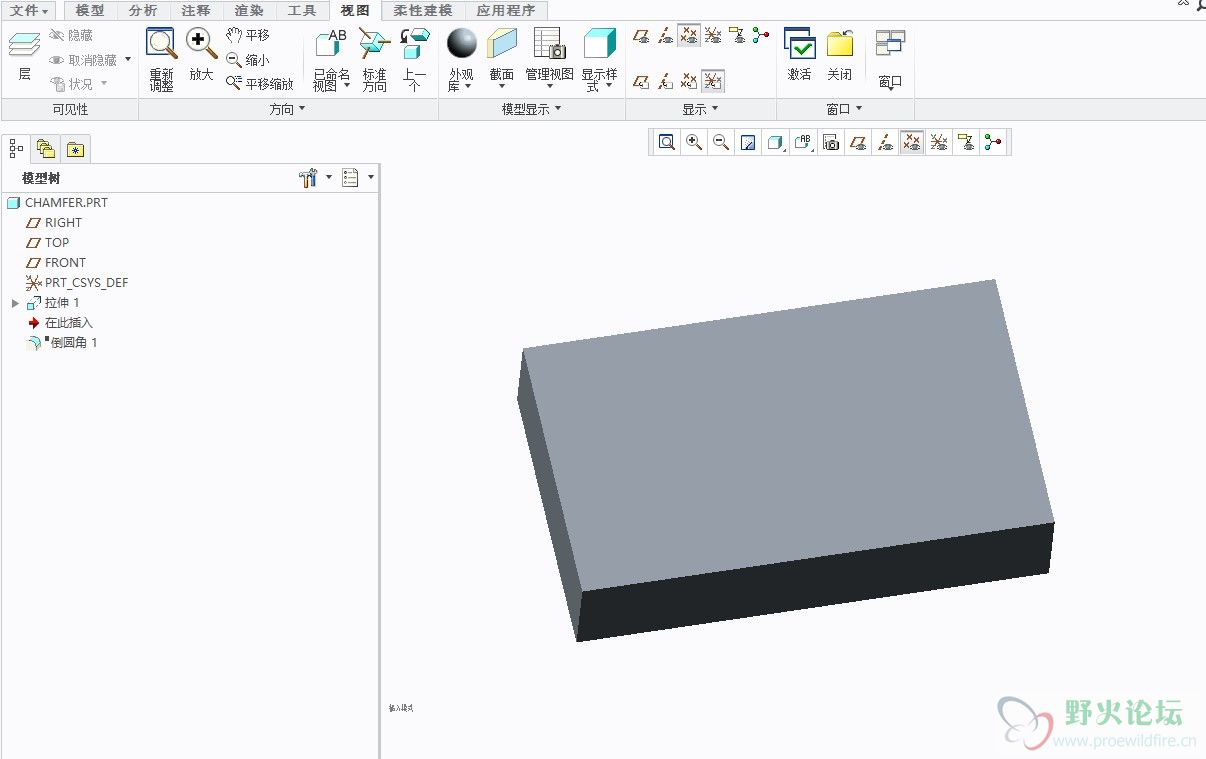The height and width of the screenshot is (759, 1206).
Task: Click the 隐藏 hide command
Action: tap(70, 35)
